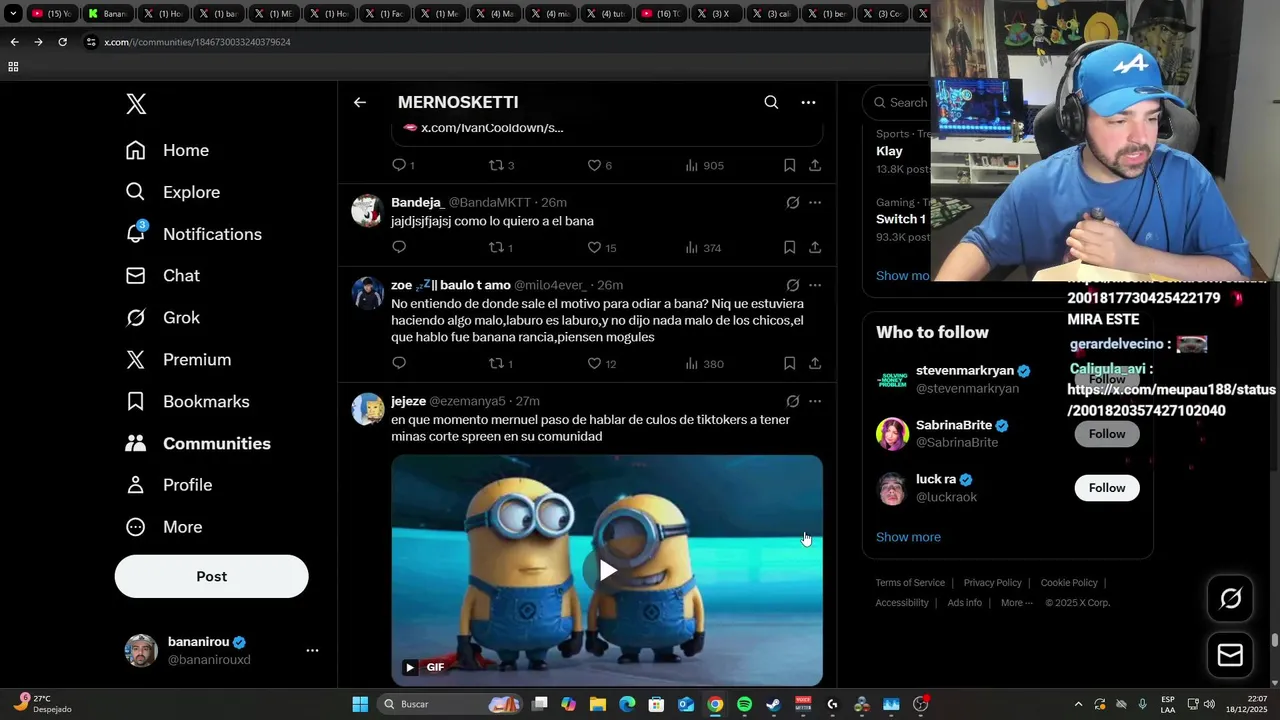Open Explore from the sidebar
This screenshot has height=720, width=1280.
click(x=172, y=192)
